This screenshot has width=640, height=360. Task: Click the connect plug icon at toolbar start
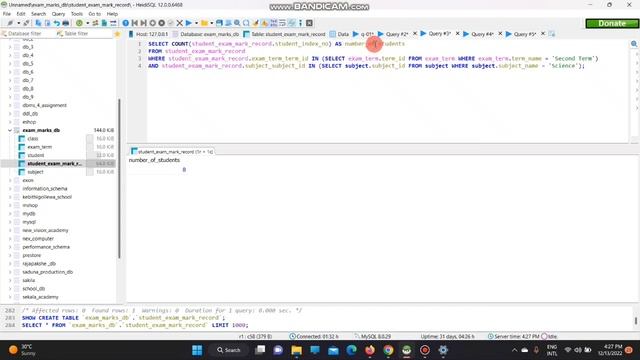click(x=10, y=23)
